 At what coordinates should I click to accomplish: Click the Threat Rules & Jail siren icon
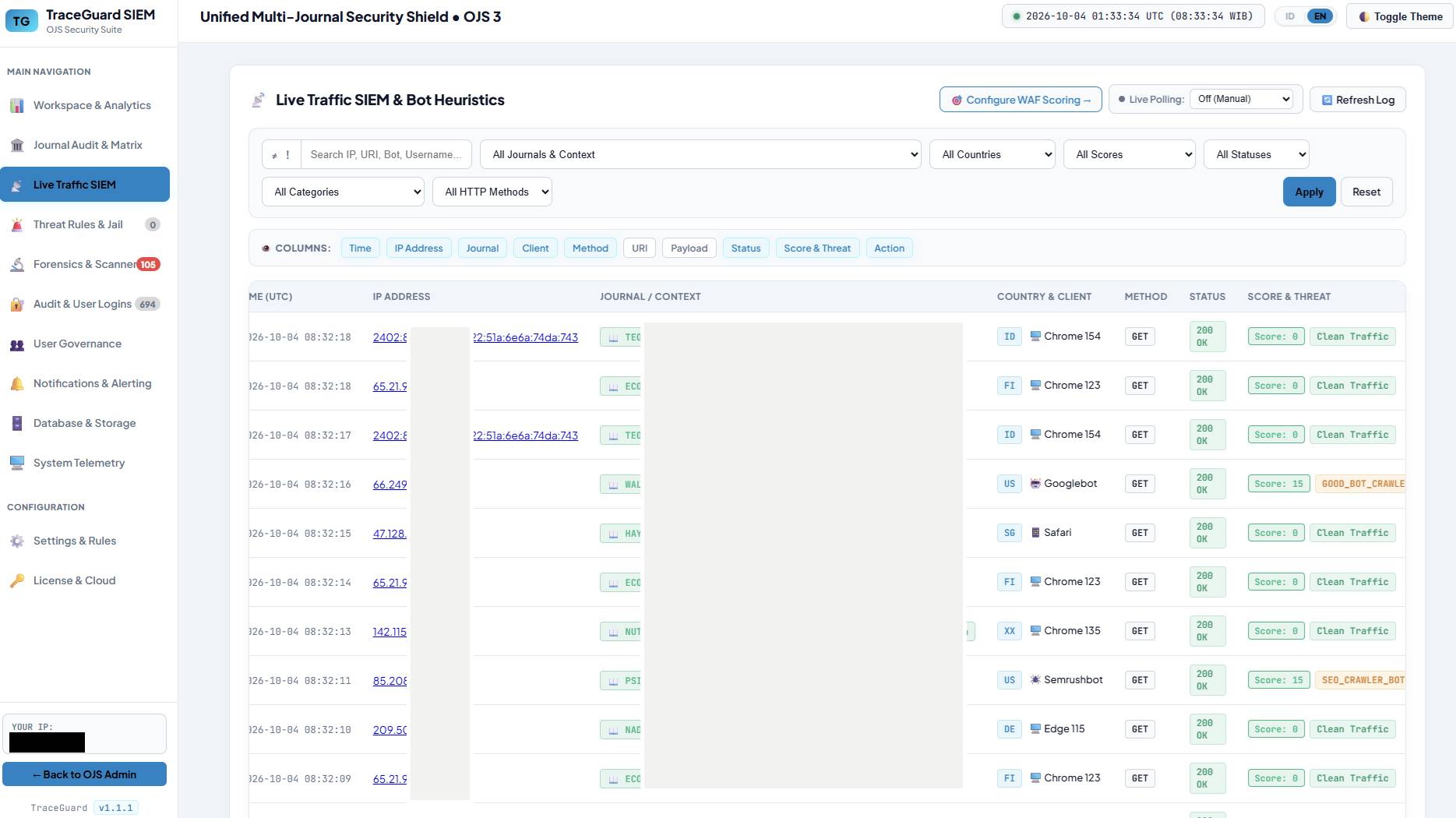[x=17, y=225]
